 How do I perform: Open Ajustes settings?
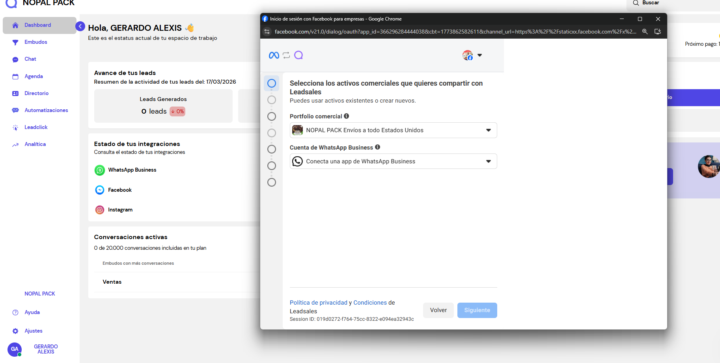point(34,331)
